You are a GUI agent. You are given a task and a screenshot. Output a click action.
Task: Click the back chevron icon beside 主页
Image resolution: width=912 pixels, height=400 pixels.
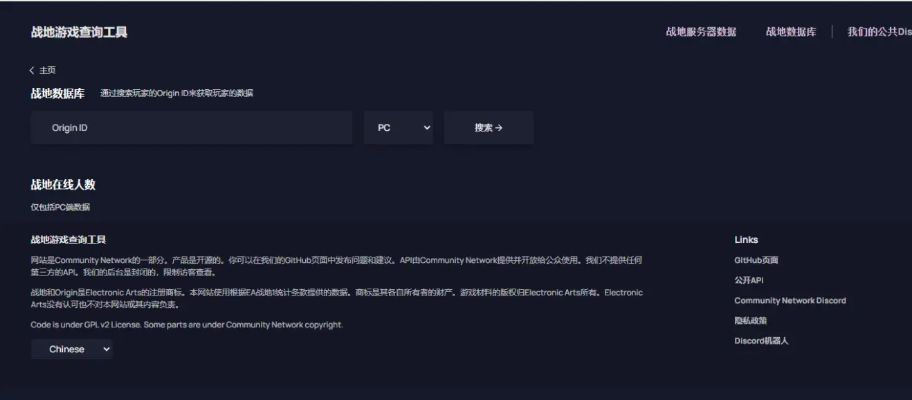33,70
